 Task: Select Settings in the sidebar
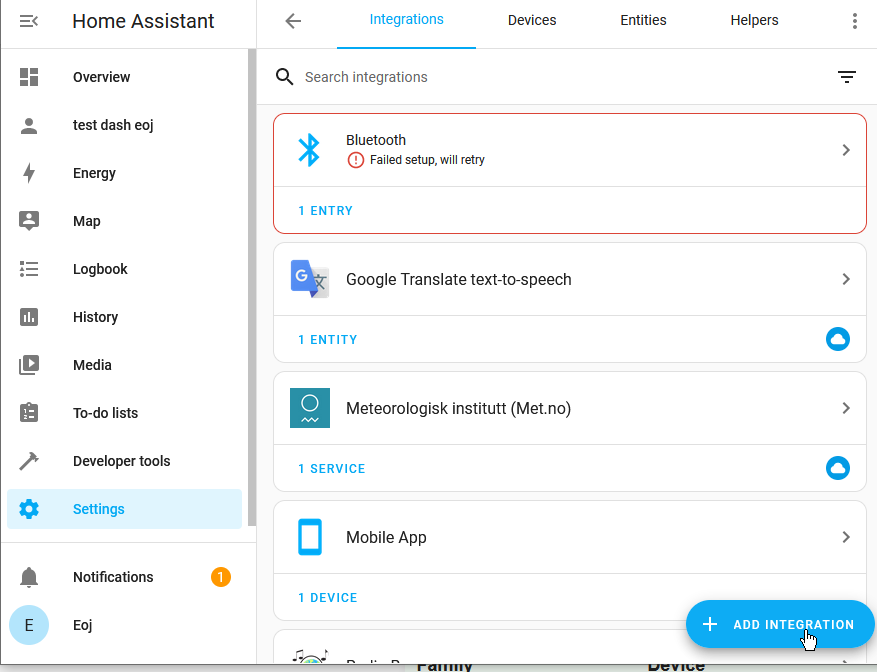click(x=124, y=509)
